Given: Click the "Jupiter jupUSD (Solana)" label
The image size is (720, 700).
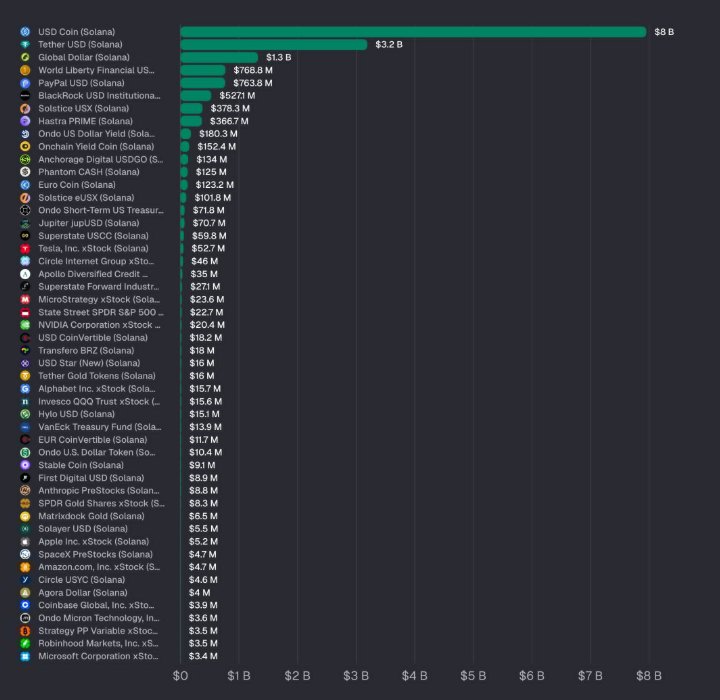Looking at the screenshot, I should [89, 223].
